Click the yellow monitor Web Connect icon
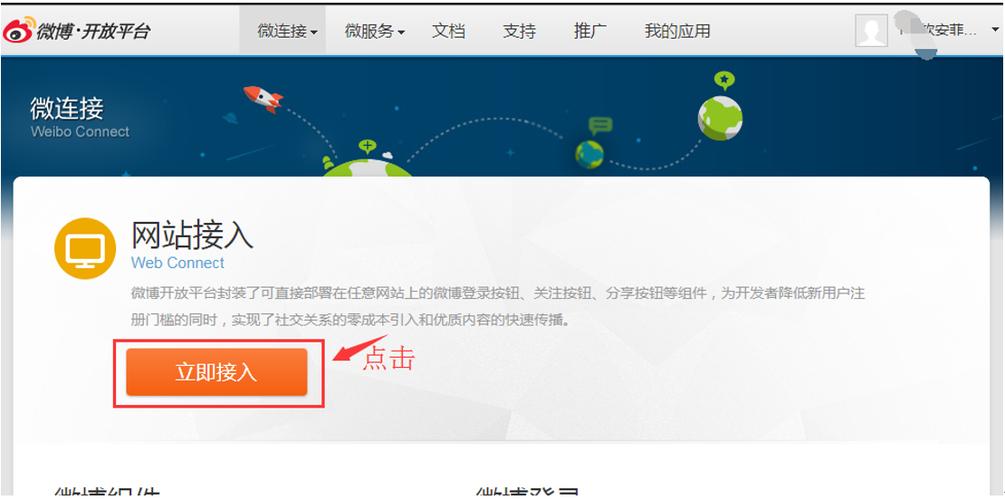 point(85,249)
